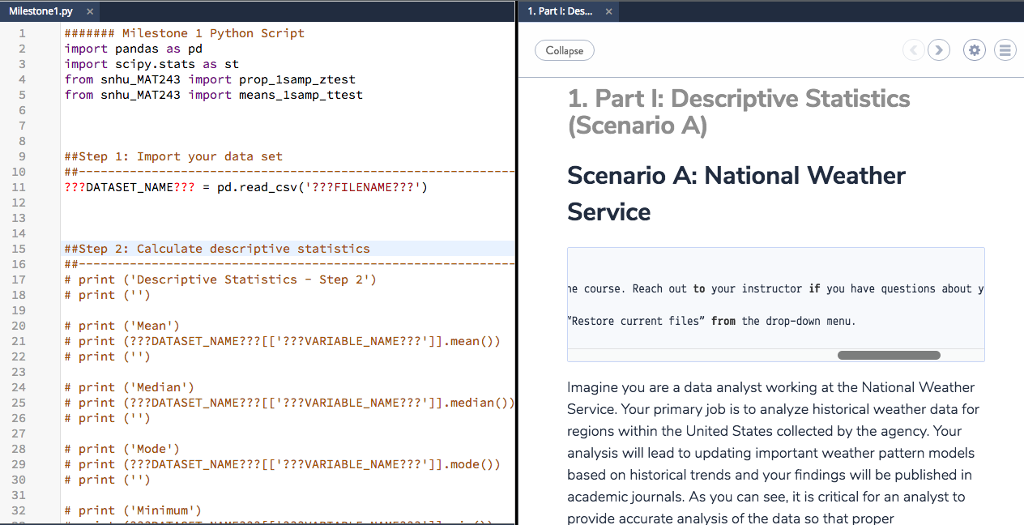Click the .mean() print statement line
The width and height of the screenshot is (1024, 525).
point(283,342)
